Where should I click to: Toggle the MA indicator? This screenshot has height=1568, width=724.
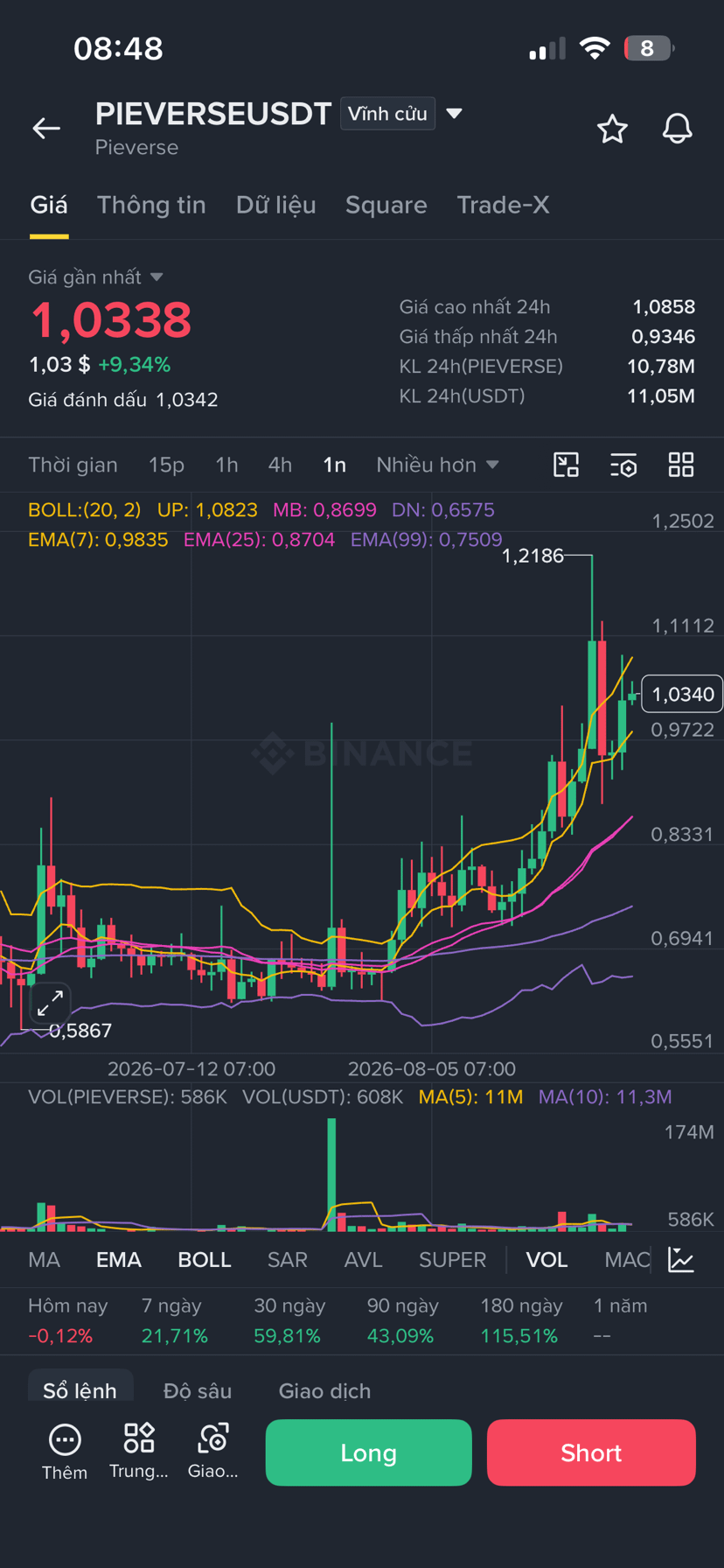click(x=44, y=1260)
